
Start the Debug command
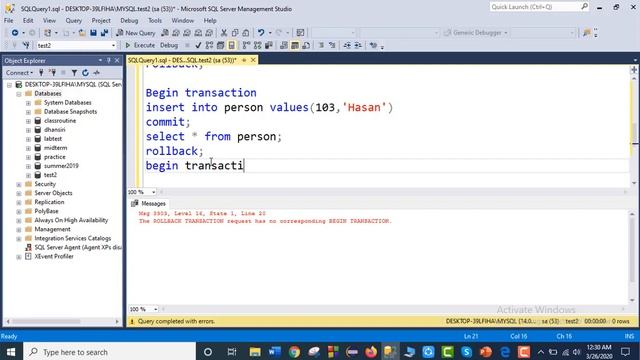coord(169,45)
